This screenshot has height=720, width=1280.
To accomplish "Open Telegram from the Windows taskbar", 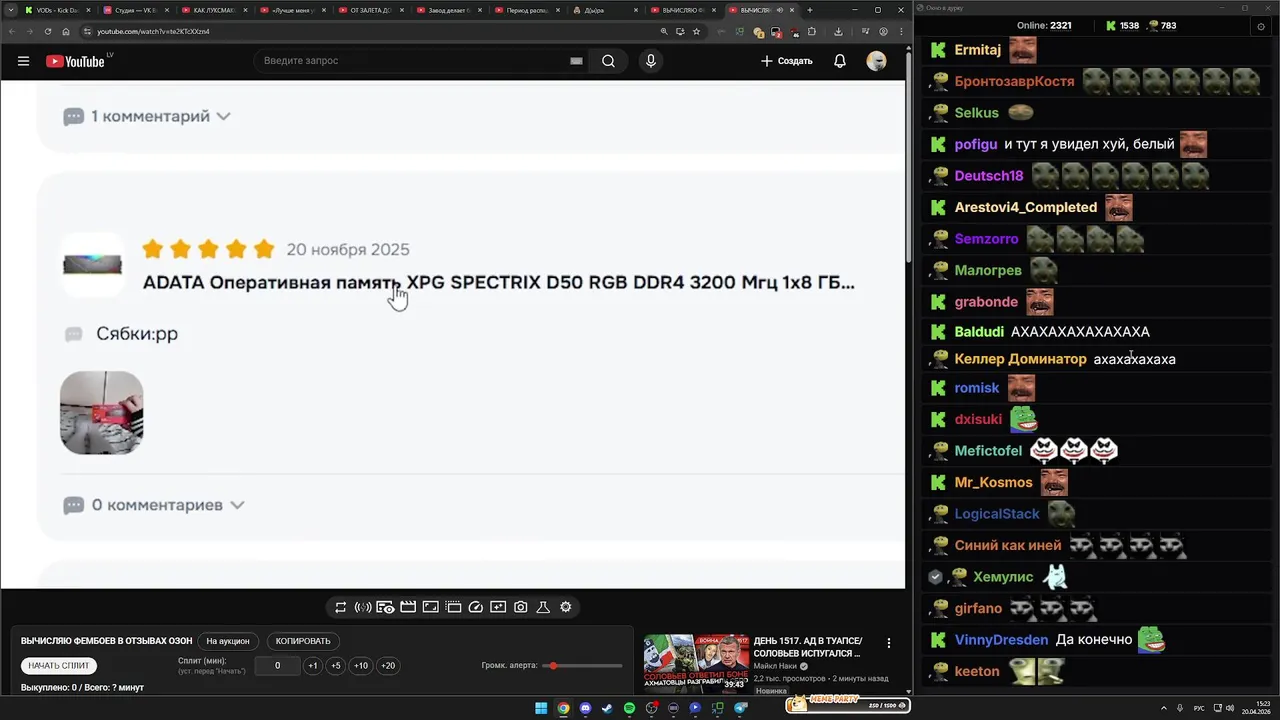I will tap(741, 708).
